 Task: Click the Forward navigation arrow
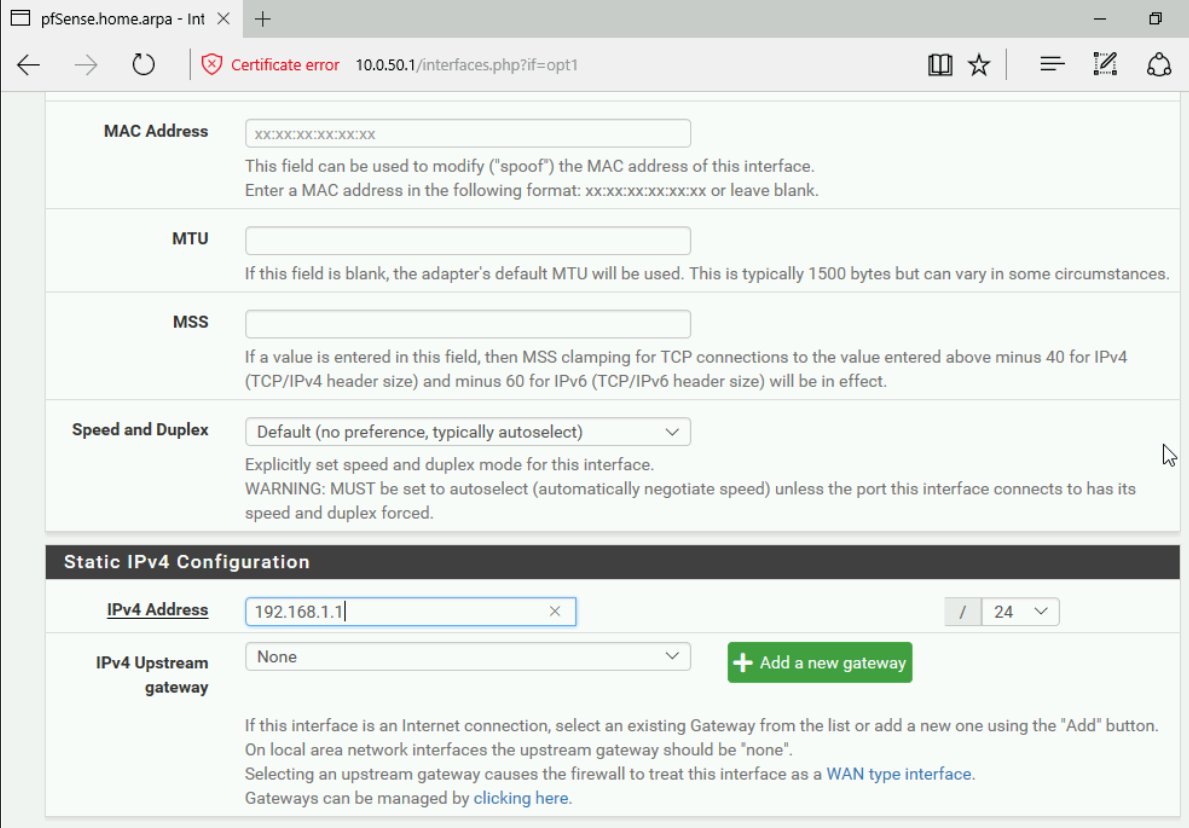[x=86, y=65]
